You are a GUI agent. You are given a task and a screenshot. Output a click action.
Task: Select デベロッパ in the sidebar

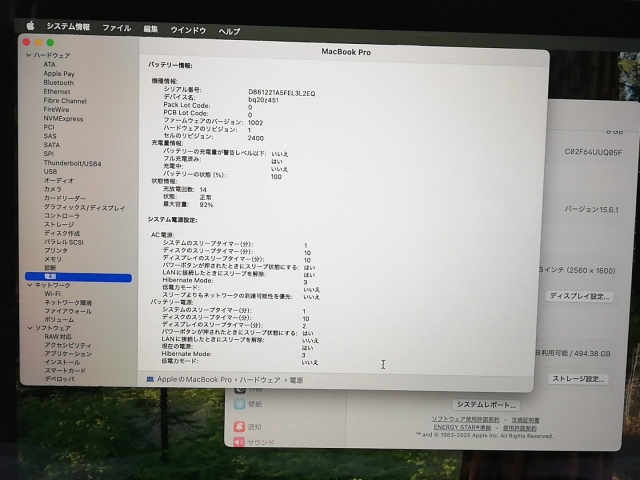coord(59,379)
